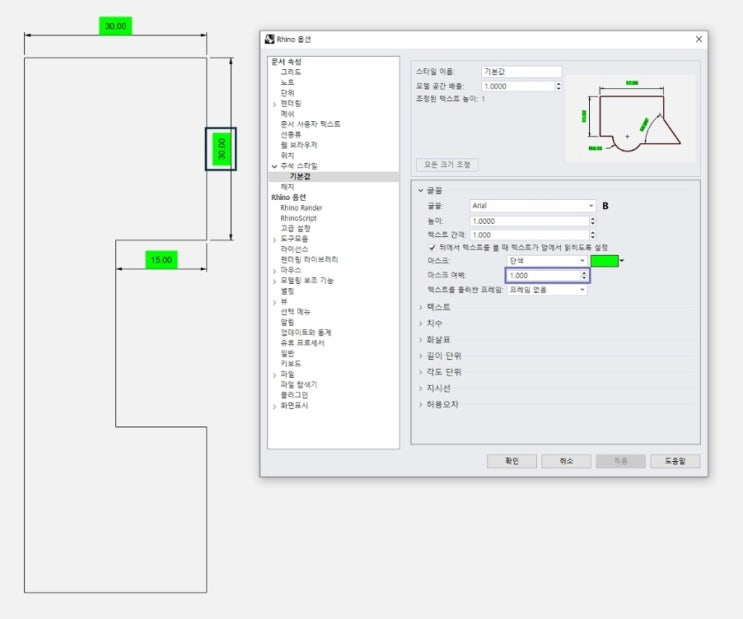Collapse the 글꼴 section
The width and height of the screenshot is (743, 619).
tap(420, 191)
